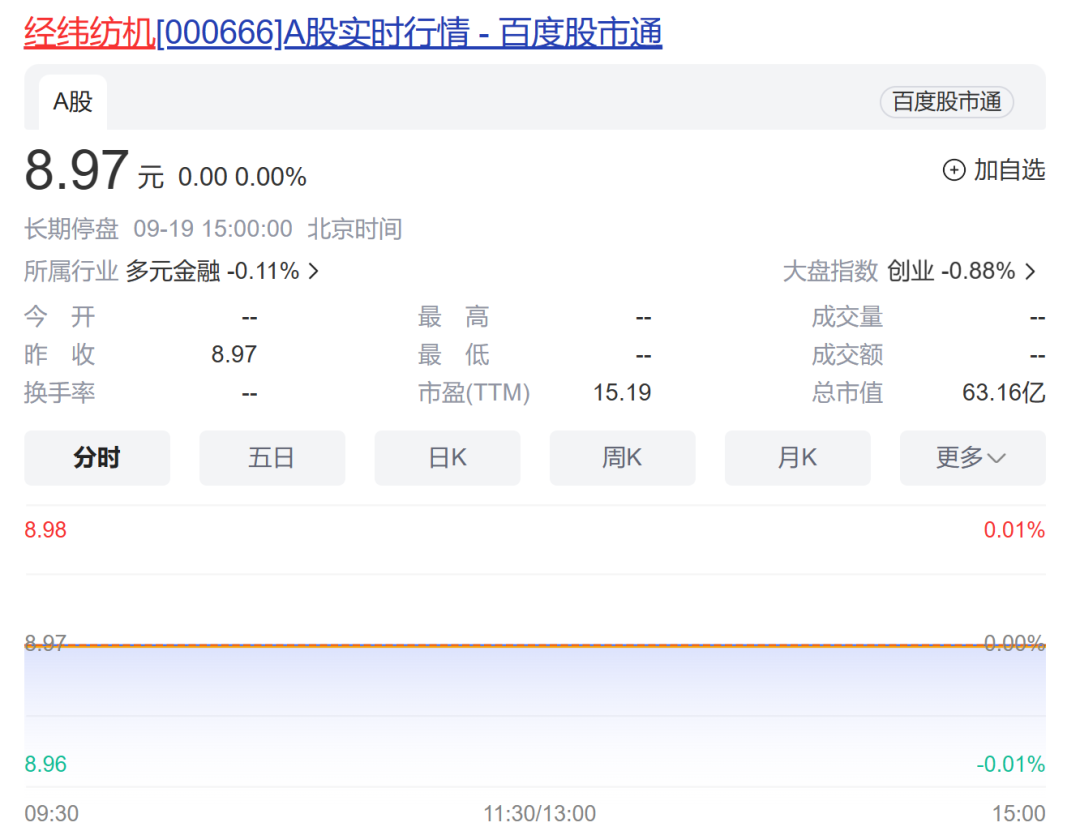This screenshot has height=831, width=1080.
Task: Click the 换手率 label
Action: point(59,393)
